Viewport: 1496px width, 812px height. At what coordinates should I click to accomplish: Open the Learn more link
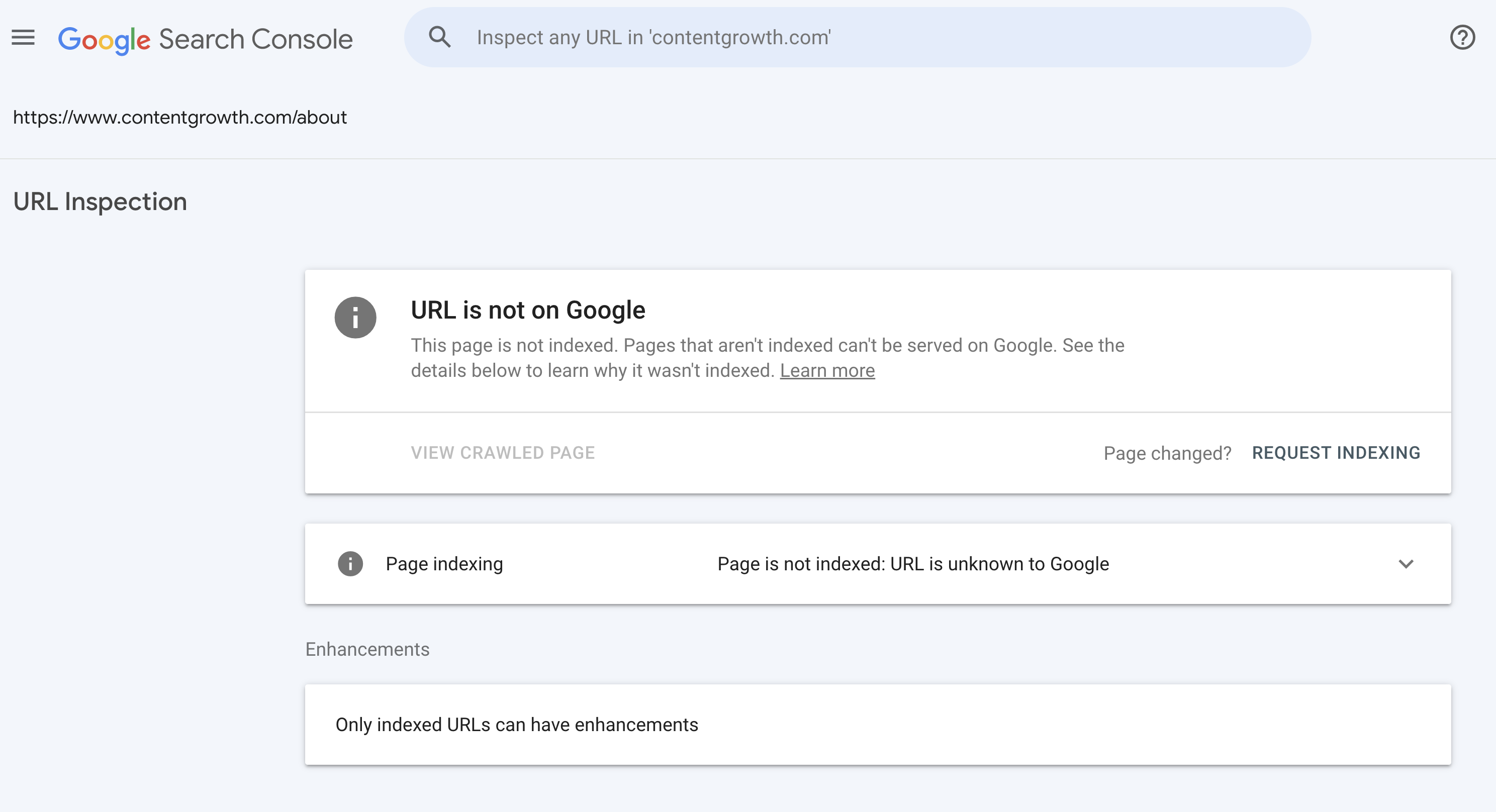point(827,370)
